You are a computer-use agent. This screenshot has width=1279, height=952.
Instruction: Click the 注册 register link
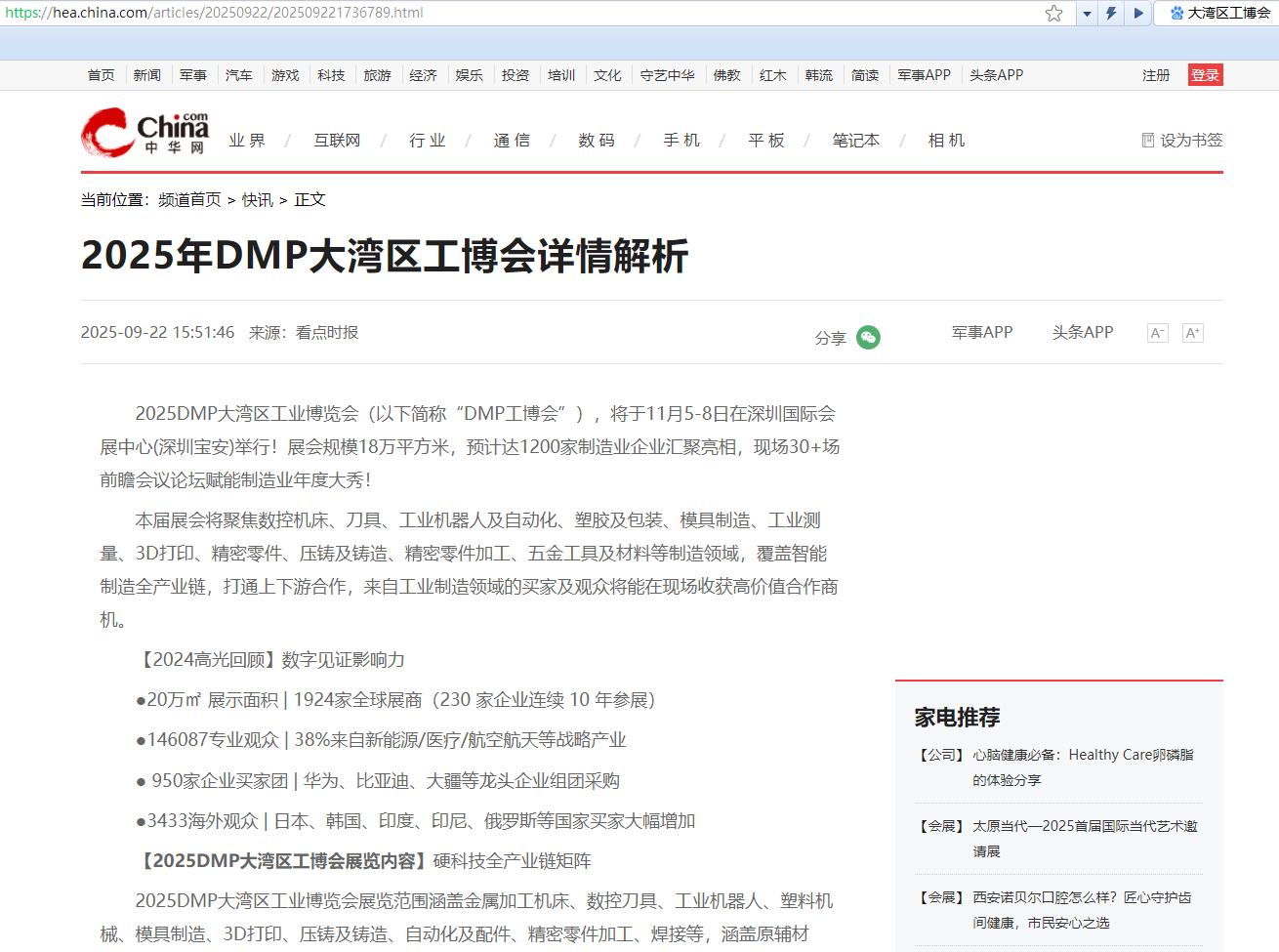[x=1156, y=75]
